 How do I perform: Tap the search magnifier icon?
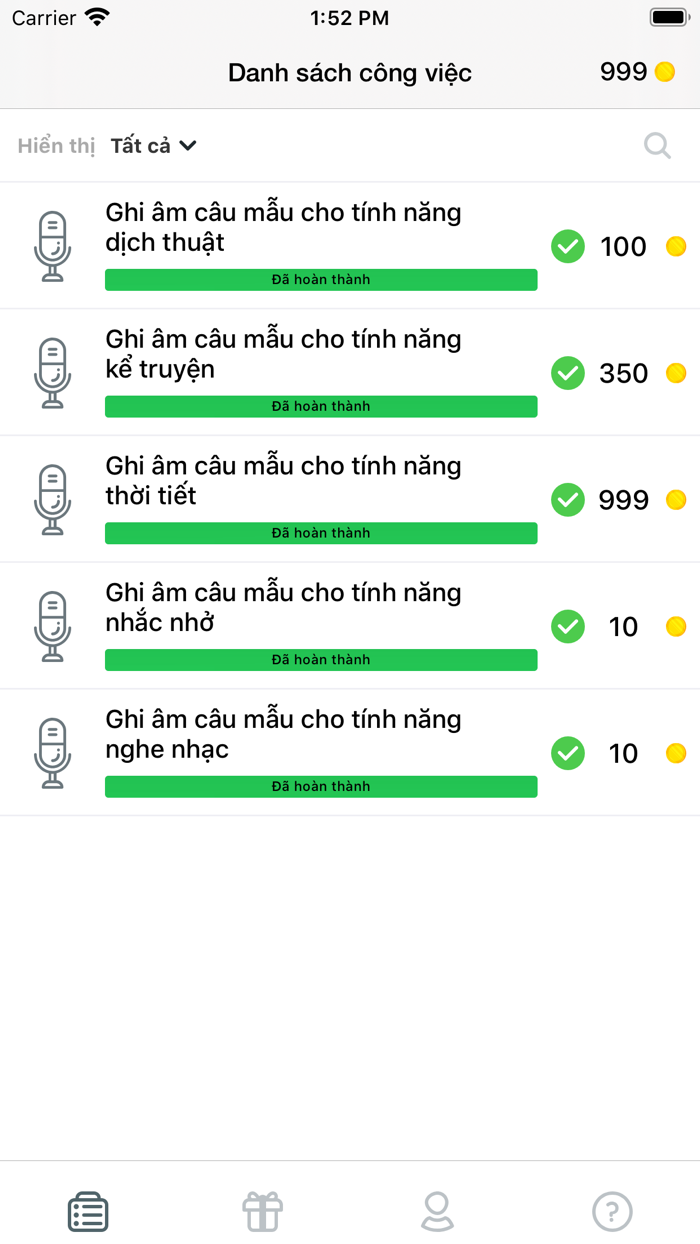coord(657,145)
